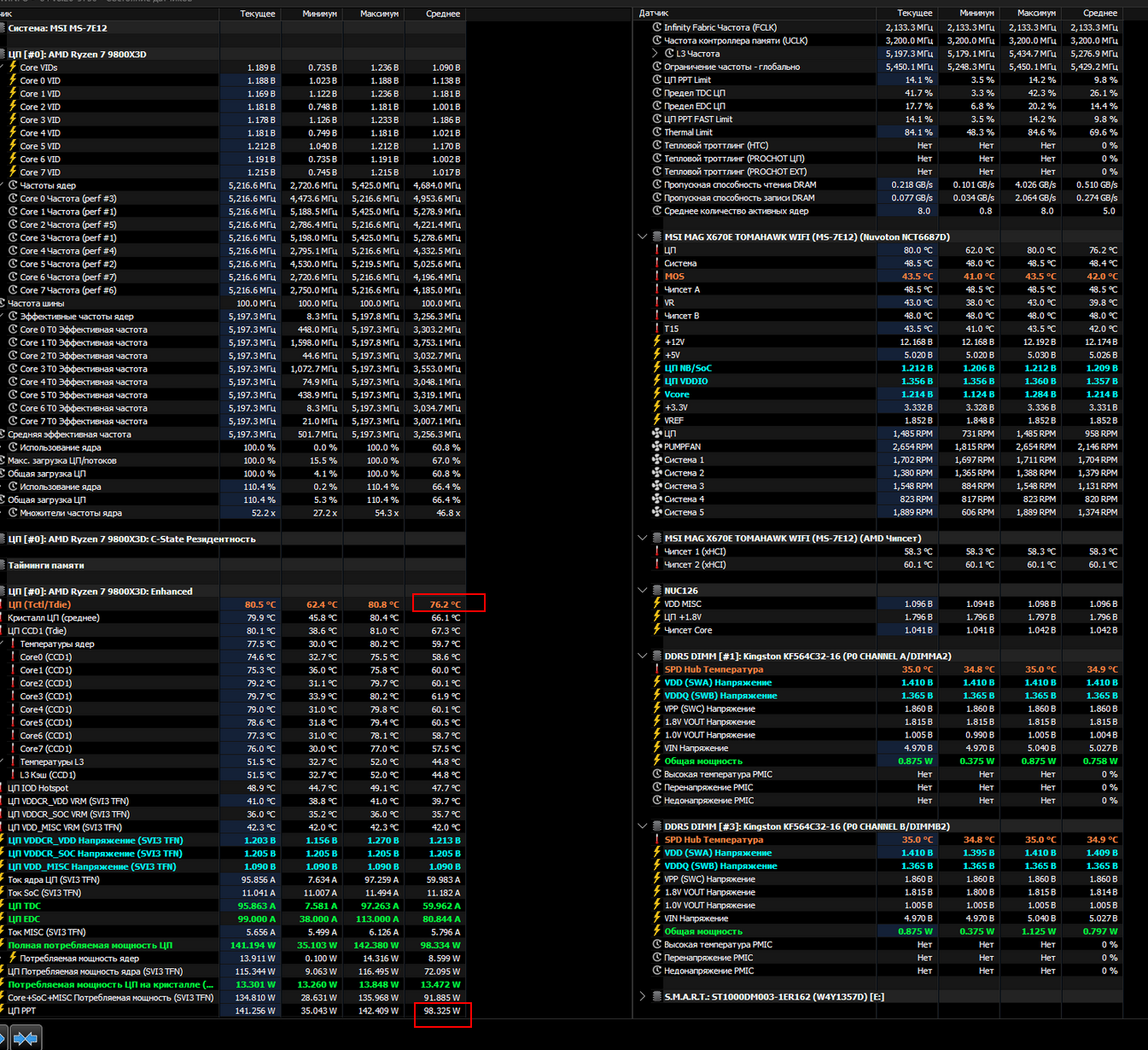Expand the S.M.A.R.T. ST1000DM003 group
Image resolution: width=1148 pixels, height=1050 pixels.
pyautogui.click(x=643, y=997)
